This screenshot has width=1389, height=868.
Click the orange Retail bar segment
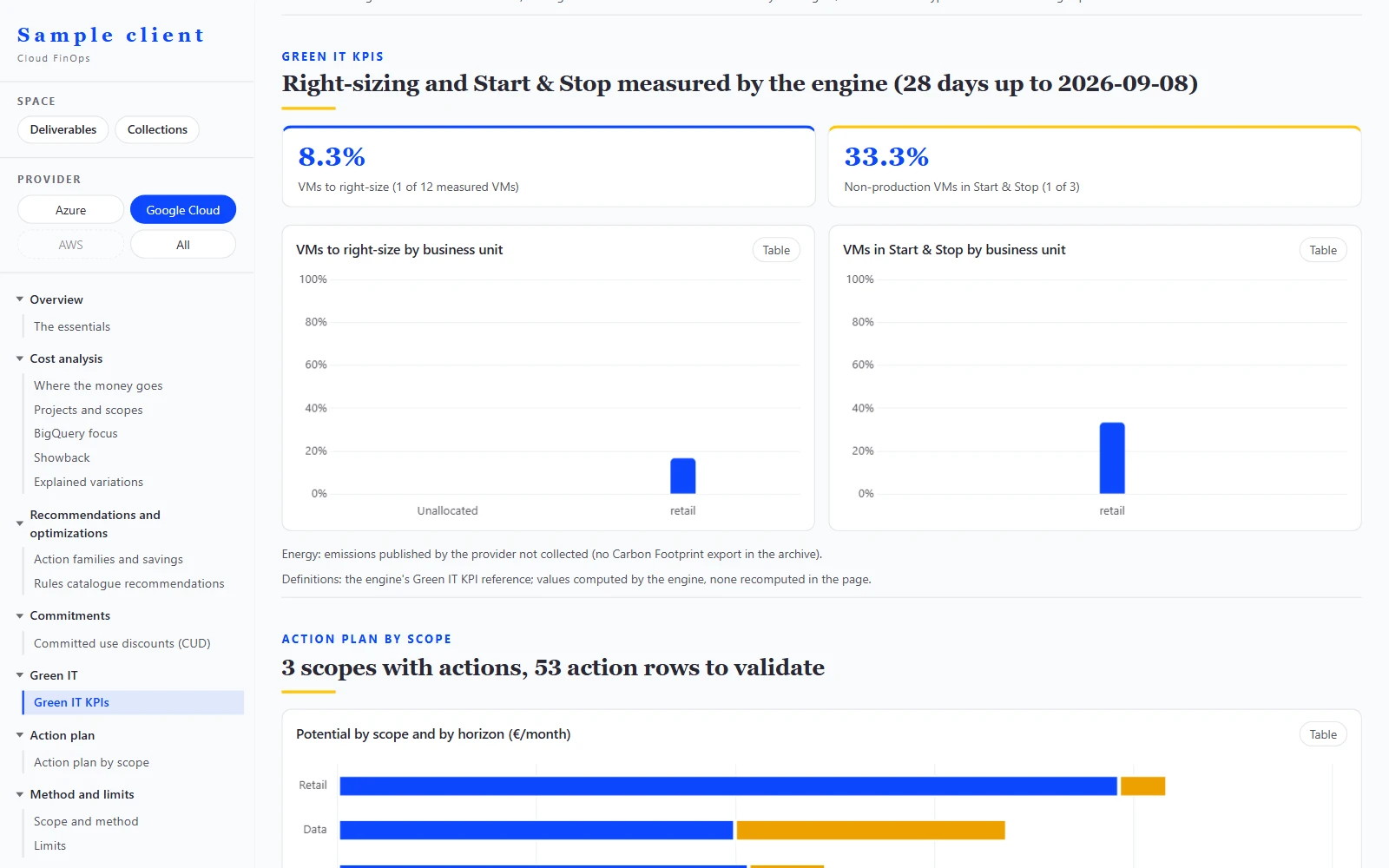(1142, 786)
